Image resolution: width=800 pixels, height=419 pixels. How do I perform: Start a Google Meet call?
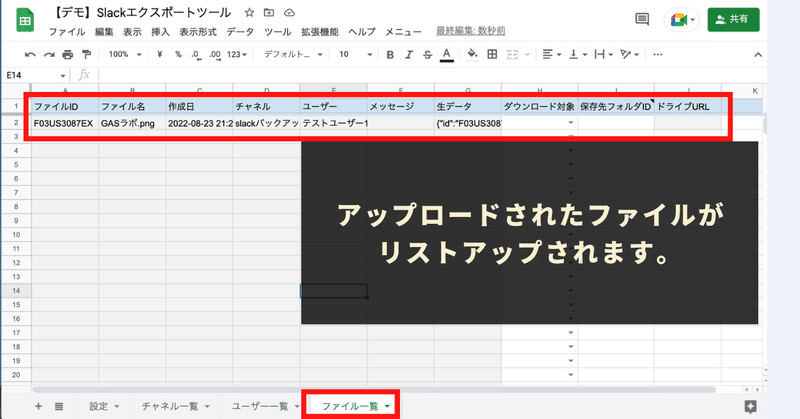point(682,20)
